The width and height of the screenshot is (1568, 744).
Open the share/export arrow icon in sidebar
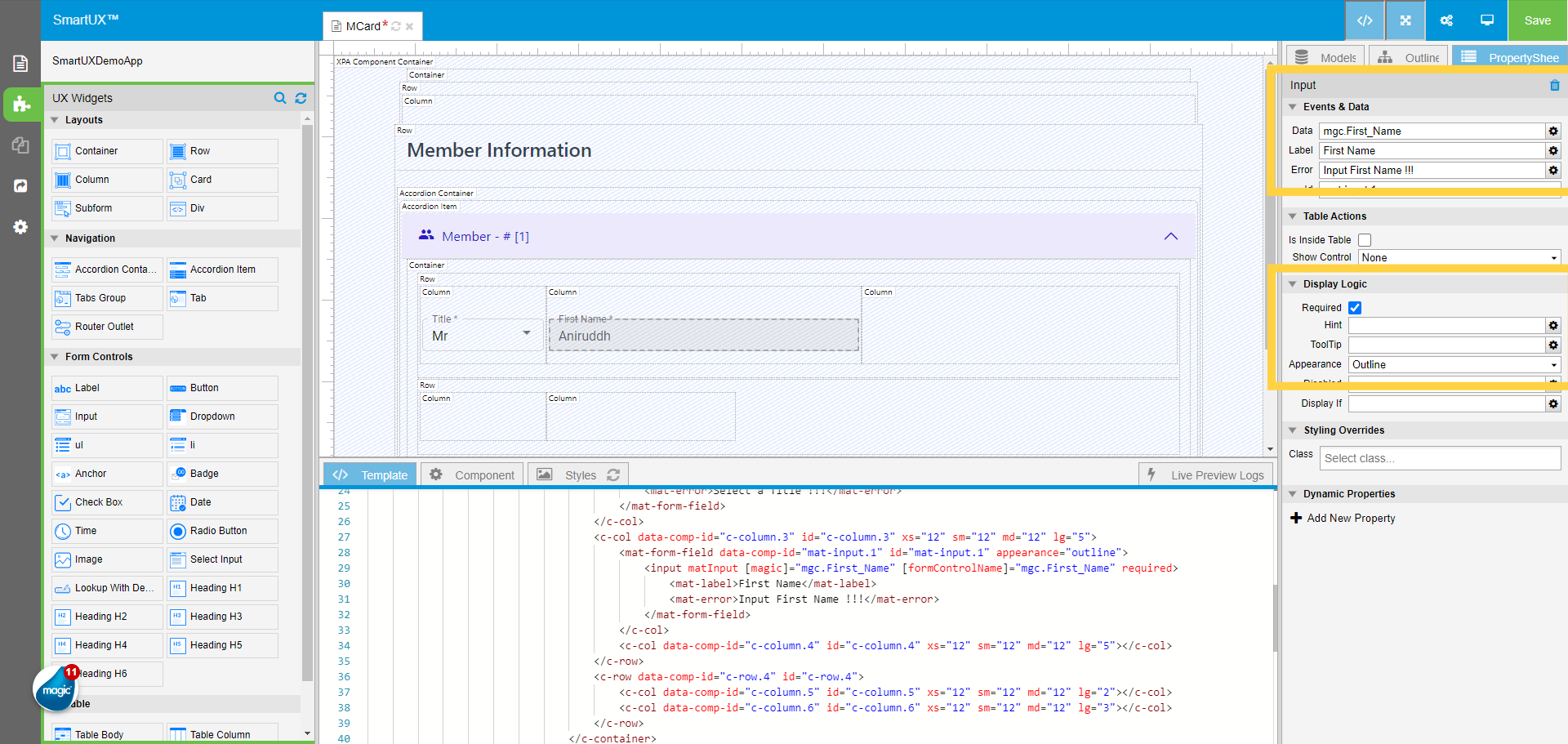pyautogui.click(x=20, y=186)
